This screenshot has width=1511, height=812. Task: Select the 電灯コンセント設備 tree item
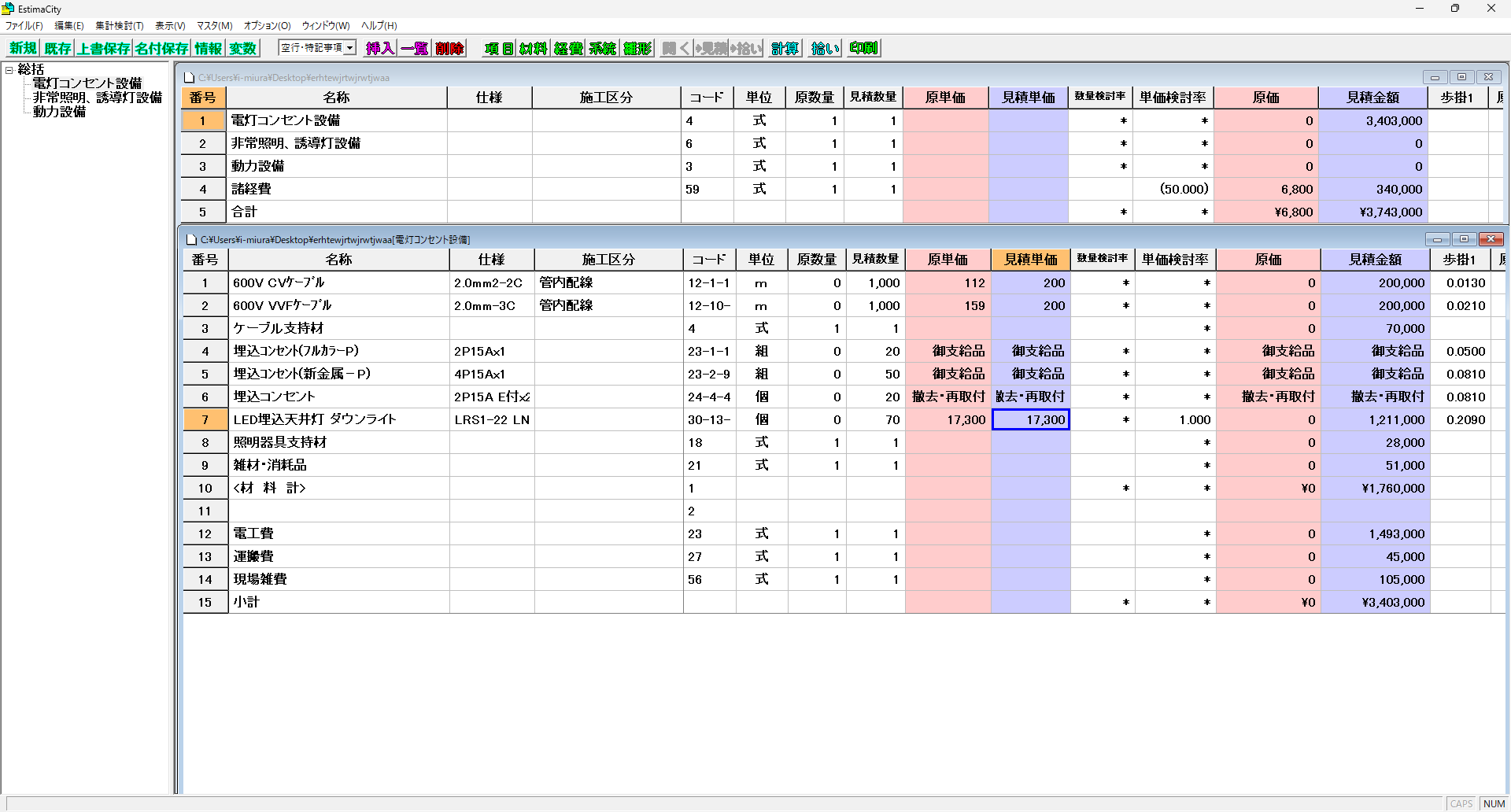[x=87, y=83]
